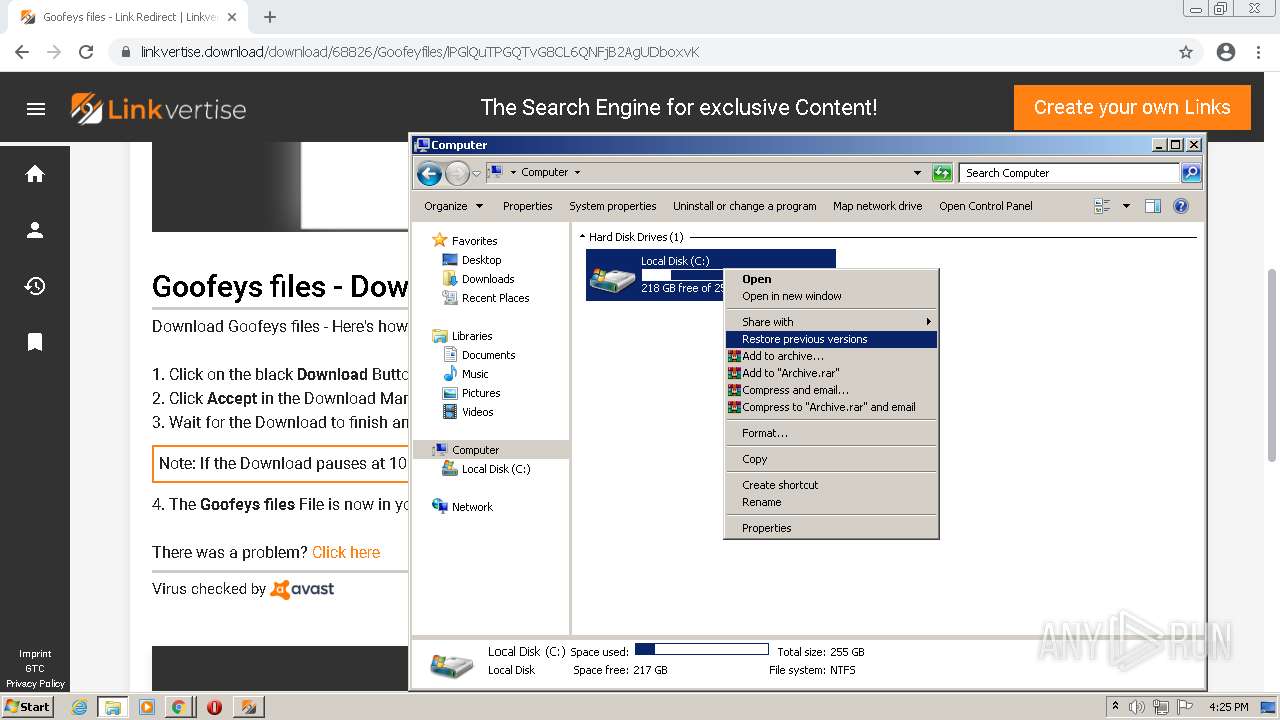Open Organize dropdown menu
Screen dimensions: 1280x720
pyautogui.click(x=453, y=206)
